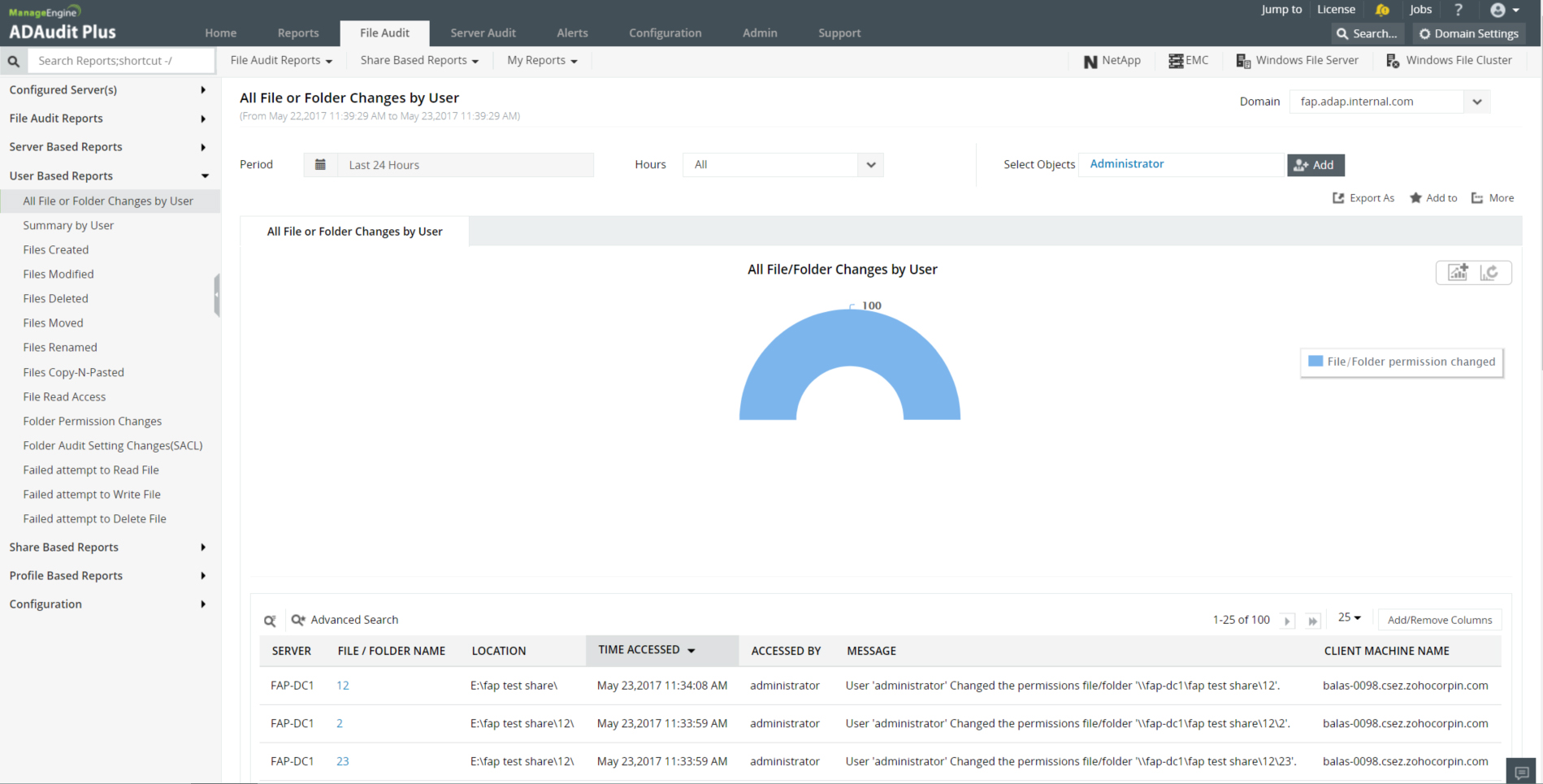Go to the last page of results

(1312, 621)
